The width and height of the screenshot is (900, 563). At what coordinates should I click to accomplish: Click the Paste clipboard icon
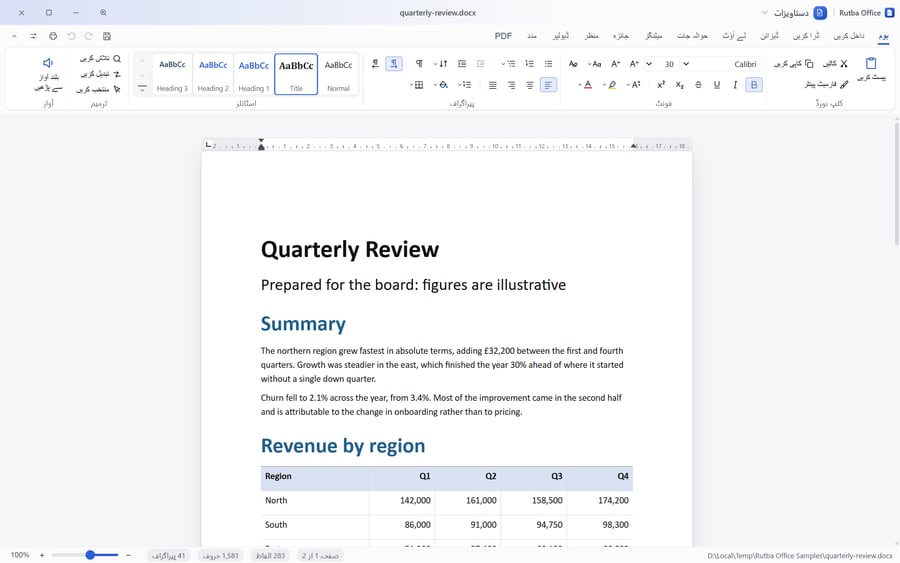pyautogui.click(x=871, y=64)
